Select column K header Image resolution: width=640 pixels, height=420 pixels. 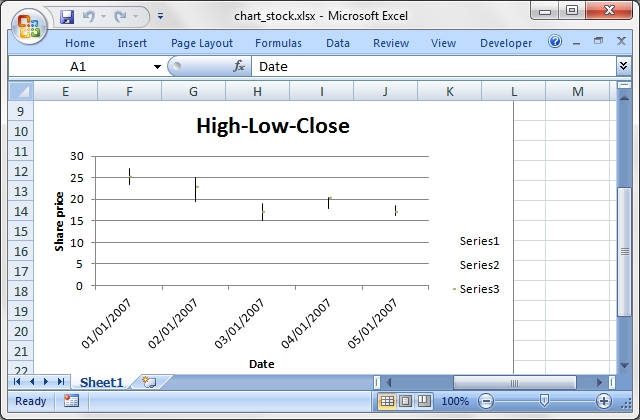450,91
